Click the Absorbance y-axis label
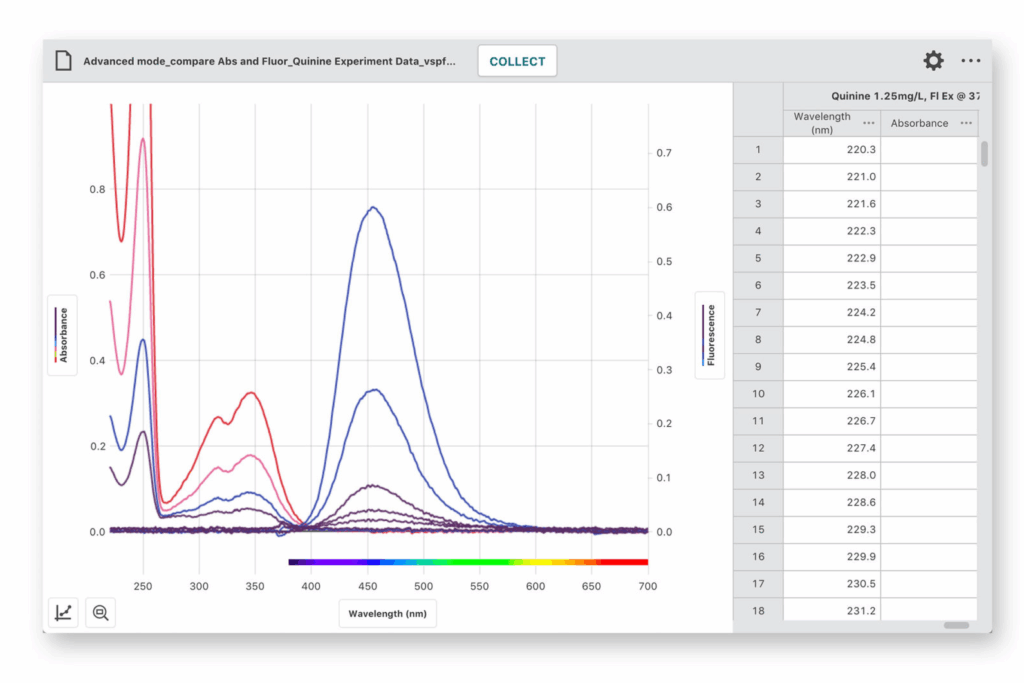This screenshot has width=1024, height=683. pos(63,335)
